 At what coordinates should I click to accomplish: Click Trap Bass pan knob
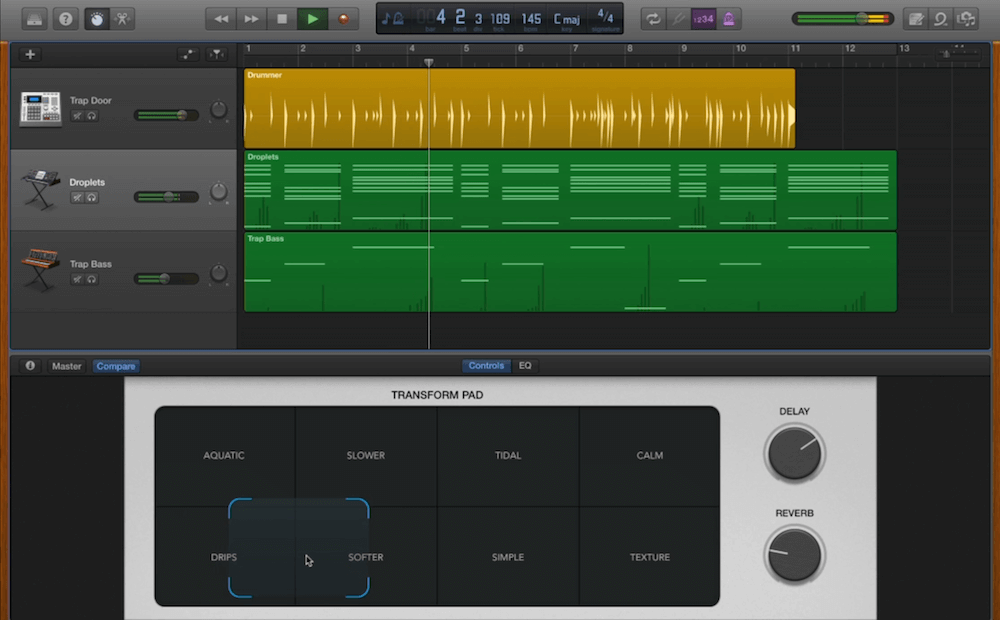coord(218,273)
